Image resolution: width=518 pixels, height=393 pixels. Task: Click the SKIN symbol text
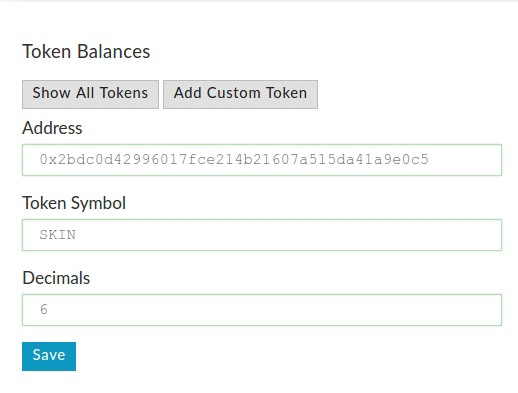point(58,235)
